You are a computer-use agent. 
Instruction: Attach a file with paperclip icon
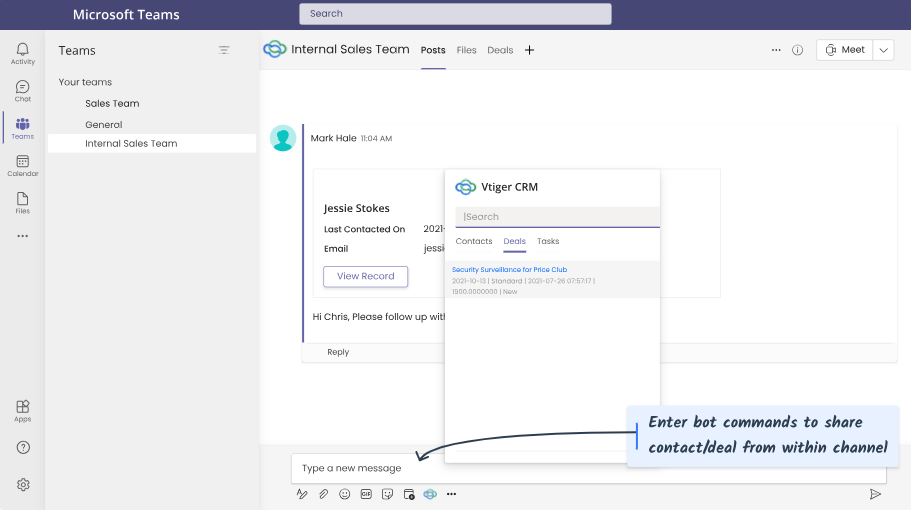click(x=323, y=494)
